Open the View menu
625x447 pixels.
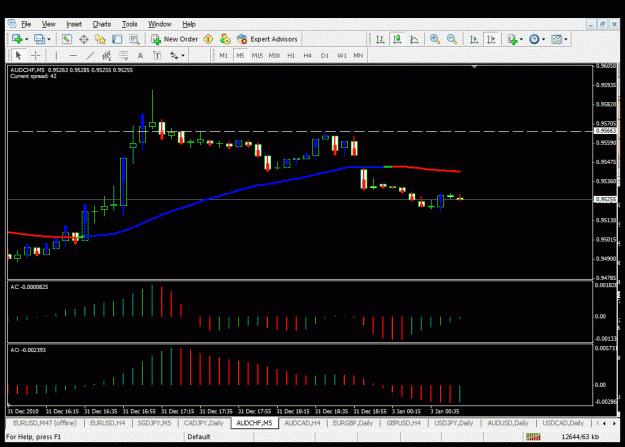(x=49, y=24)
